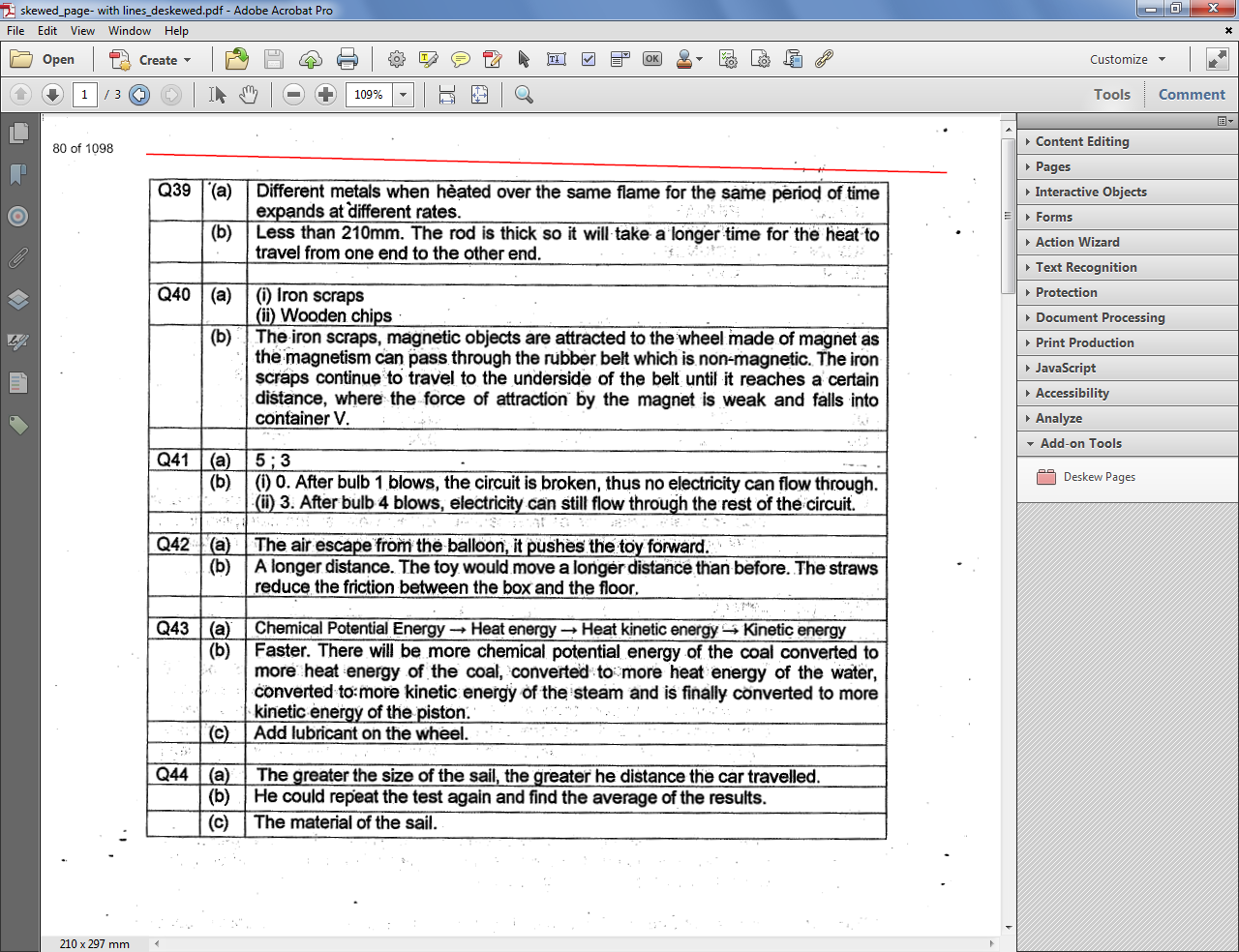Open the Page Thumbnails panel icon
Viewport: 1239px width, 952px height.
click(17, 135)
